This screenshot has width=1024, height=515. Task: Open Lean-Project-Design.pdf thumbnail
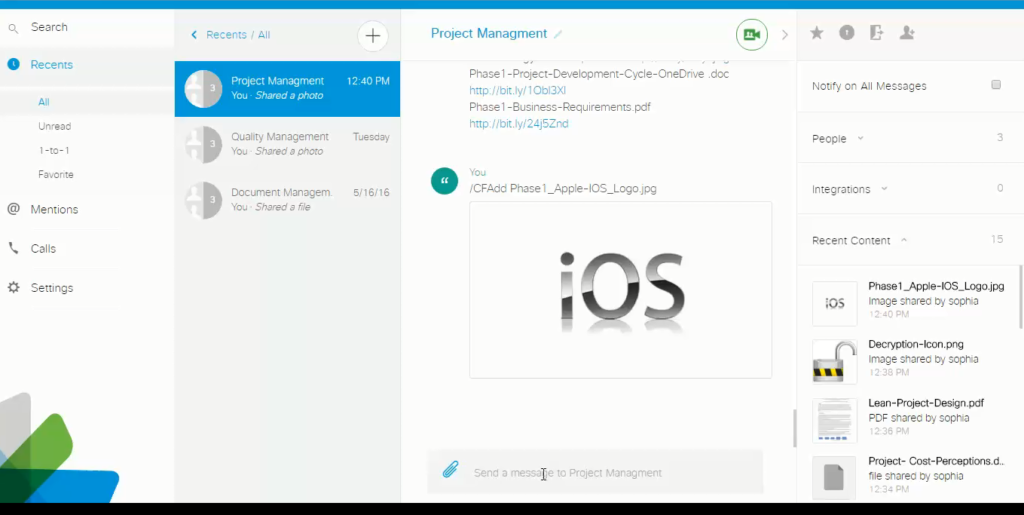835,420
